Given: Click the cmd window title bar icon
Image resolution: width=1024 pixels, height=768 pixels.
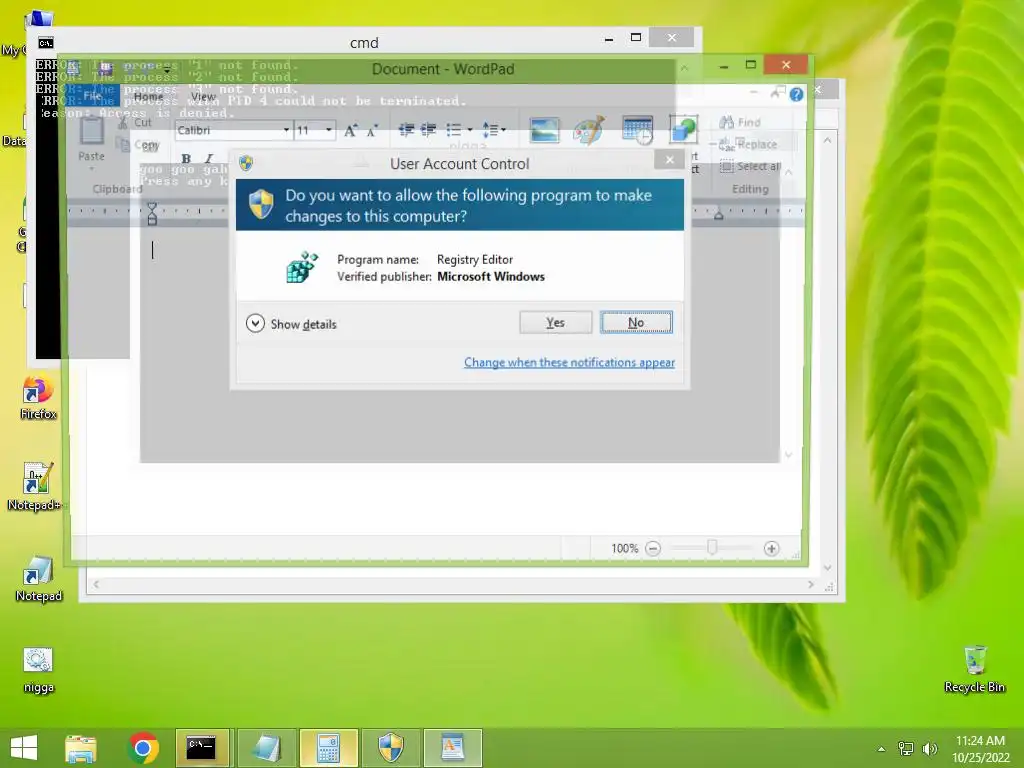Looking at the screenshot, I should pyautogui.click(x=45, y=43).
